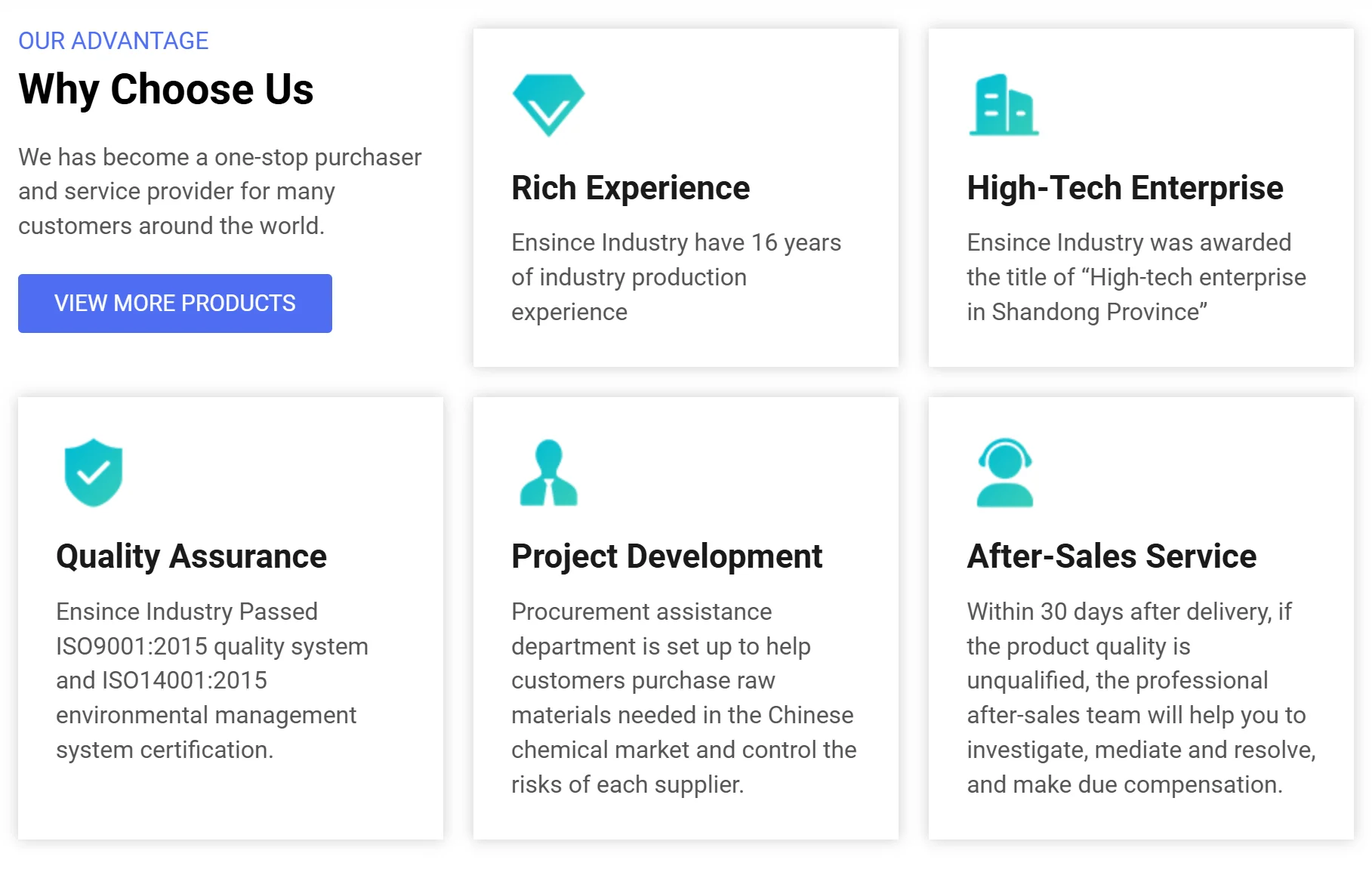Viewport: 1372px width, 875px height.
Task: Click the businessman icon for Project Development
Action: [548, 473]
